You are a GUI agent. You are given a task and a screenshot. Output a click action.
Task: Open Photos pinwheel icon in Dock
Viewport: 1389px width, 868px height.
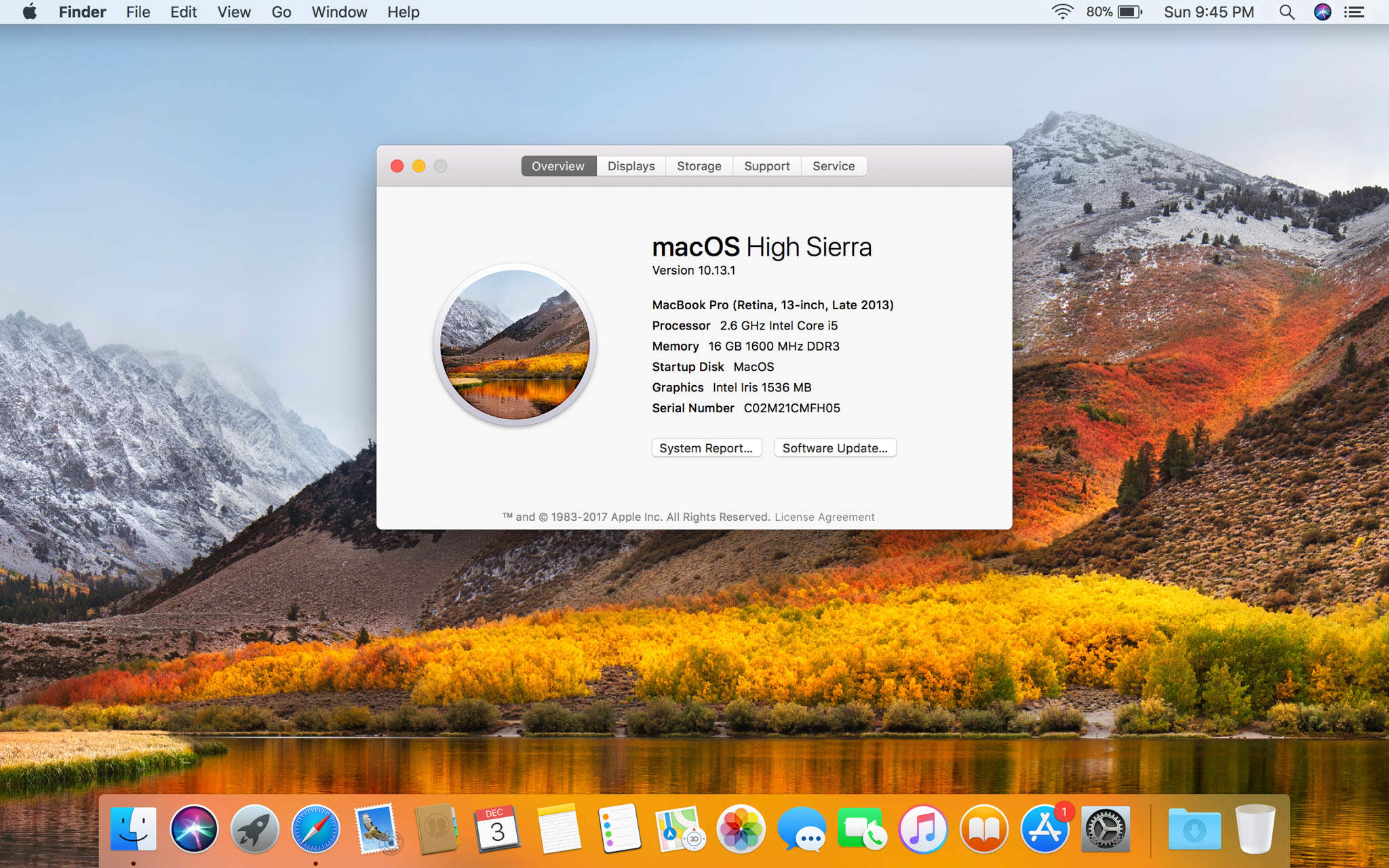click(x=741, y=829)
